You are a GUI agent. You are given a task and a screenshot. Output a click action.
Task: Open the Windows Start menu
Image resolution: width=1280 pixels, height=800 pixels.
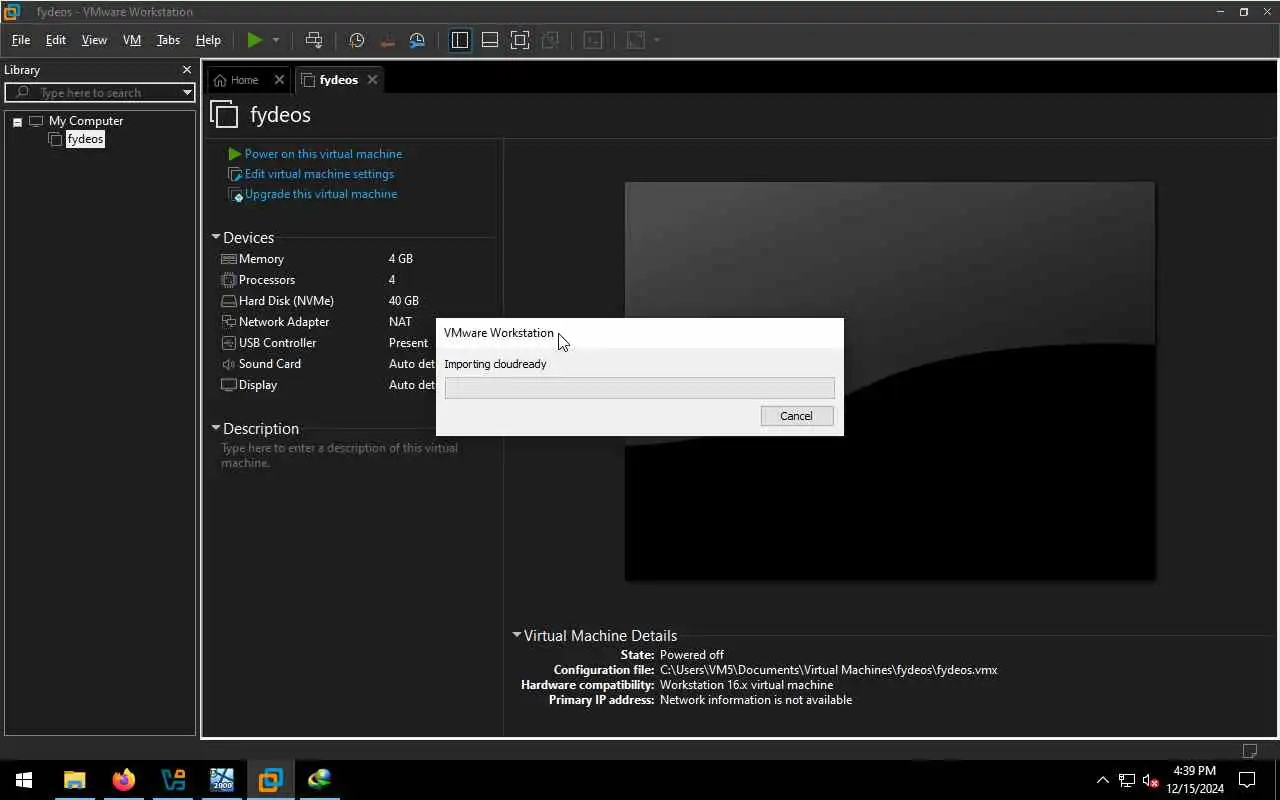[24, 780]
